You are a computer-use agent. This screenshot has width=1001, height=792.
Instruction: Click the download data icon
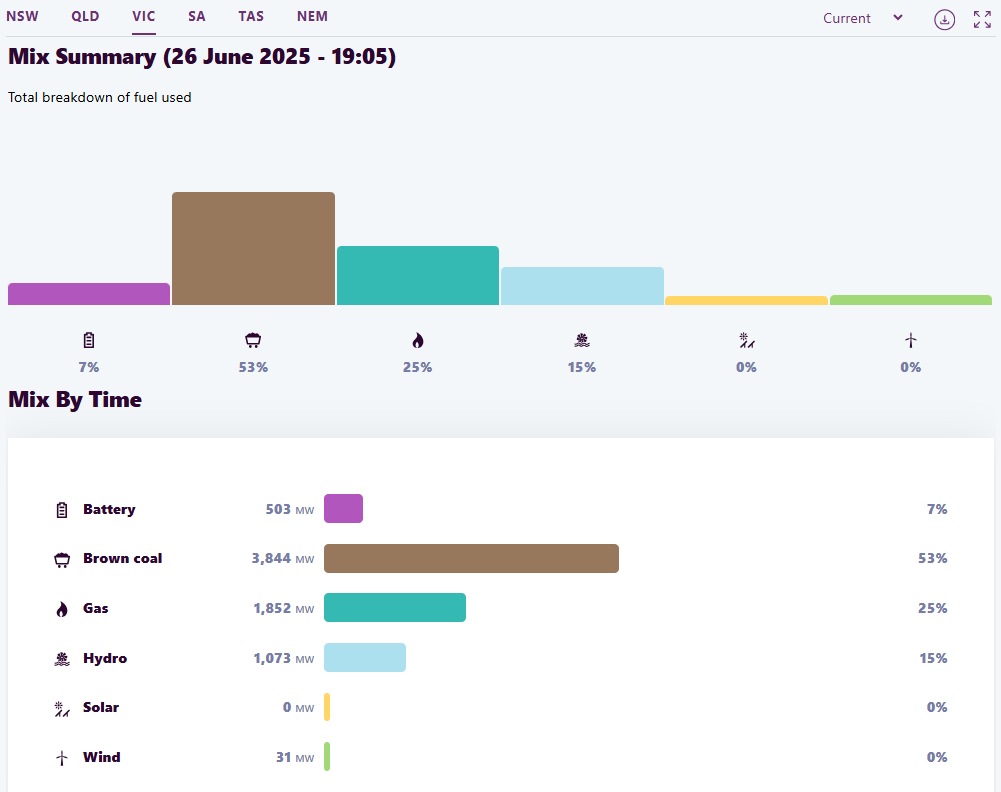944,19
